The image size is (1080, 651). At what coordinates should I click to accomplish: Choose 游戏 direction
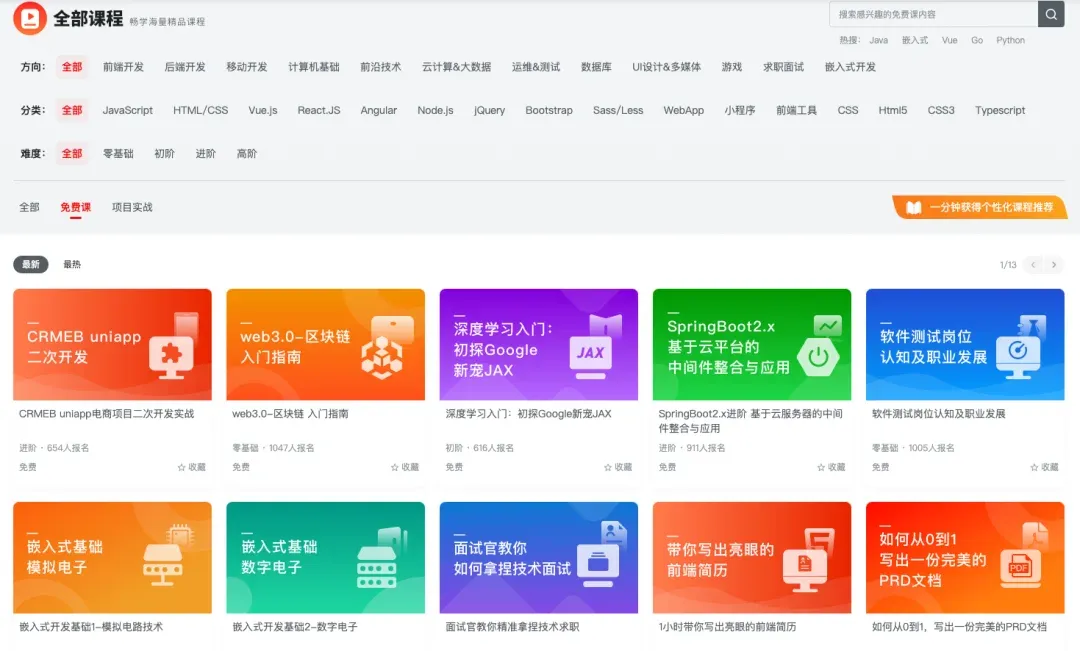point(731,67)
